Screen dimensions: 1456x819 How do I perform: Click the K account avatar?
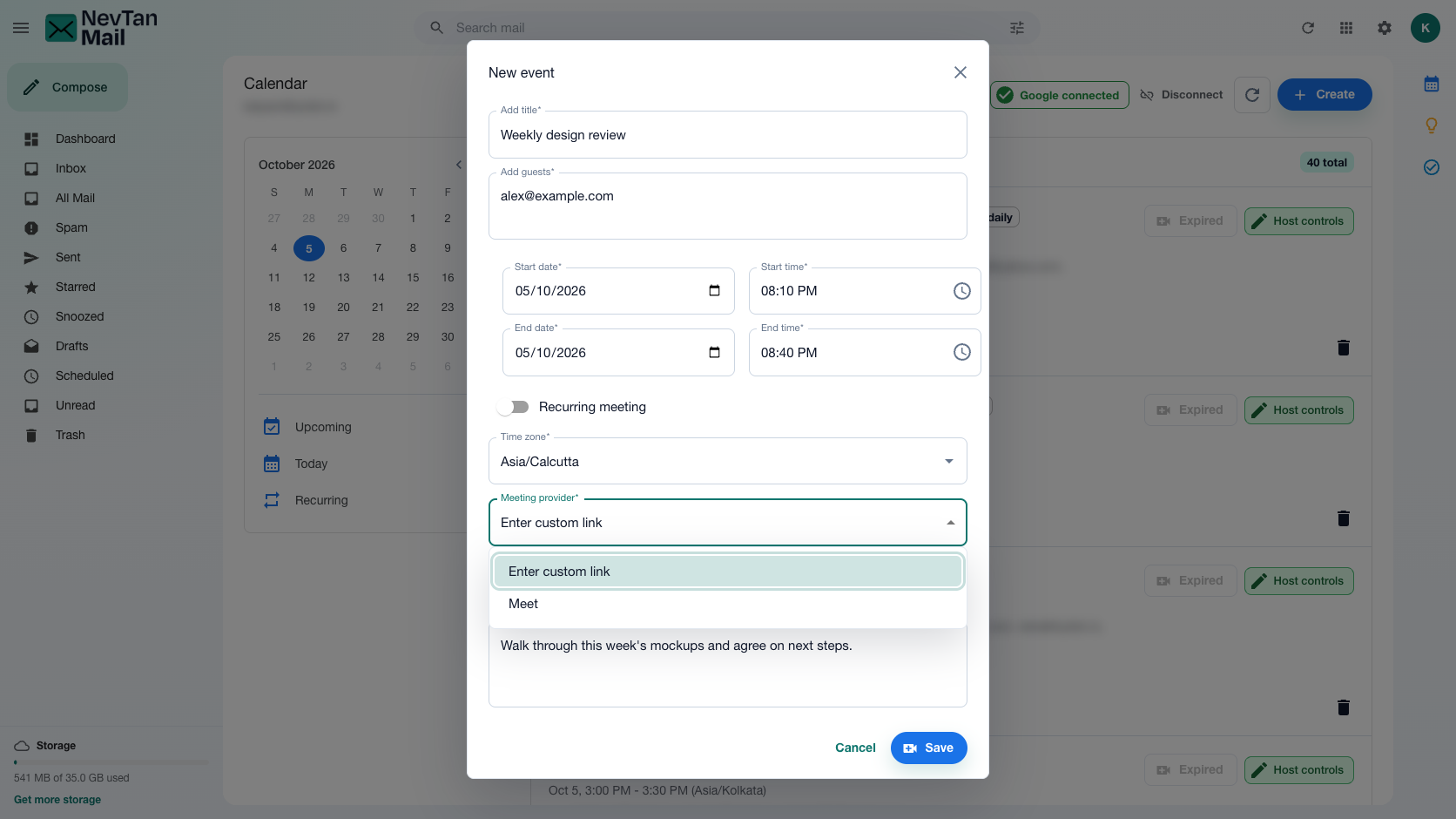[1426, 28]
